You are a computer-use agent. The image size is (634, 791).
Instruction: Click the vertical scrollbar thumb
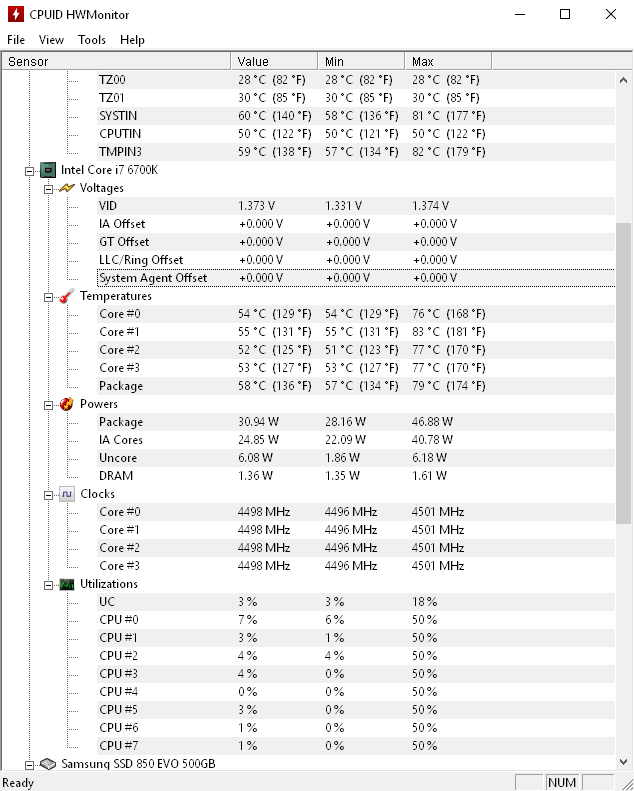(x=624, y=372)
